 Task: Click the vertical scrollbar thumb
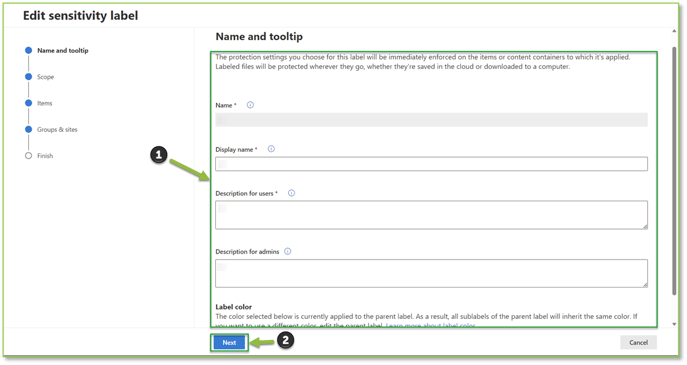pyautogui.click(x=674, y=171)
